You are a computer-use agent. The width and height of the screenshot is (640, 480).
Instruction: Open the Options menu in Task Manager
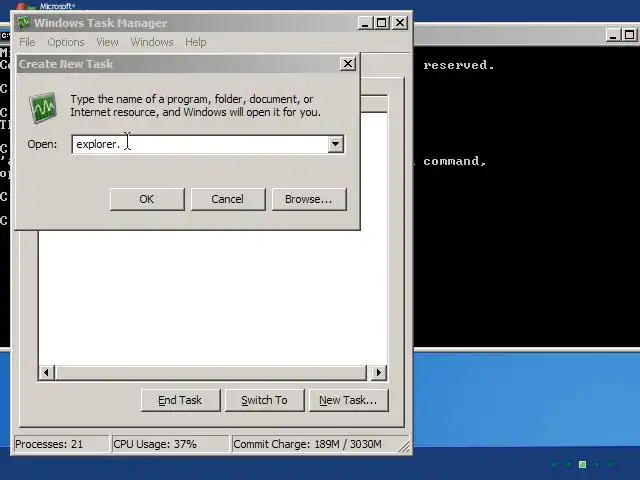66,42
